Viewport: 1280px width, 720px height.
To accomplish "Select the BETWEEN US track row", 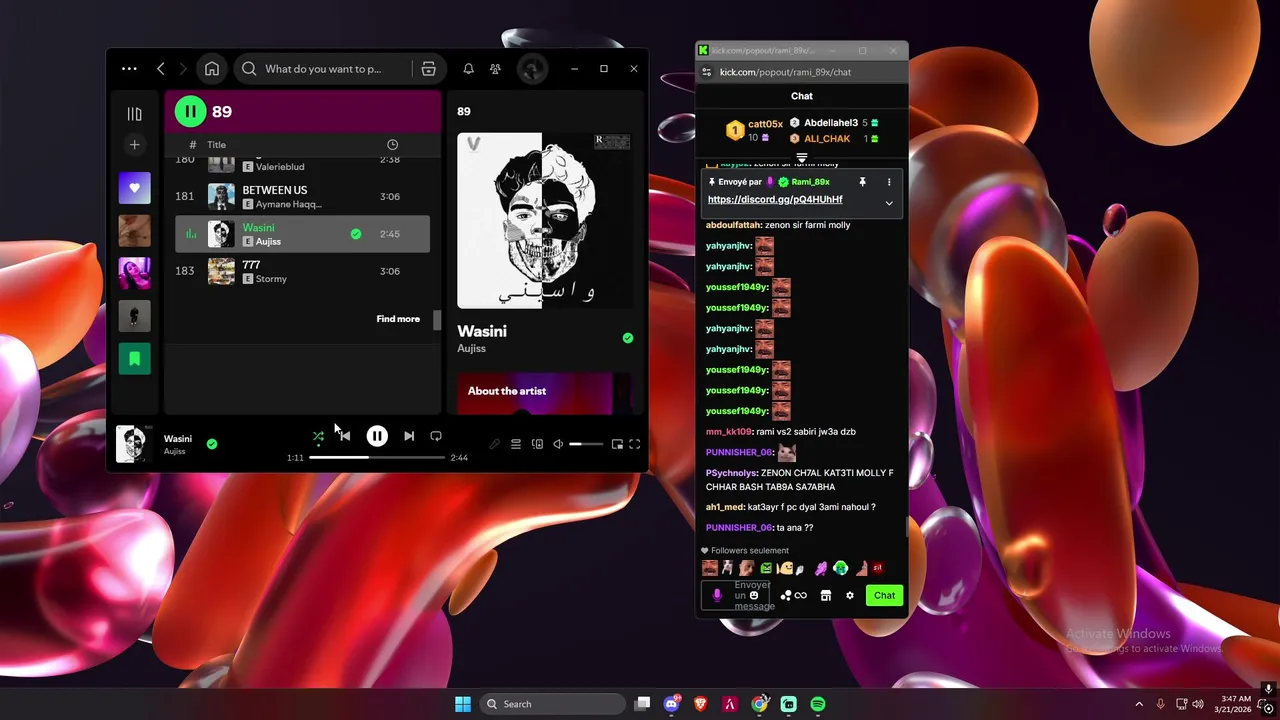I will [302, 197].
